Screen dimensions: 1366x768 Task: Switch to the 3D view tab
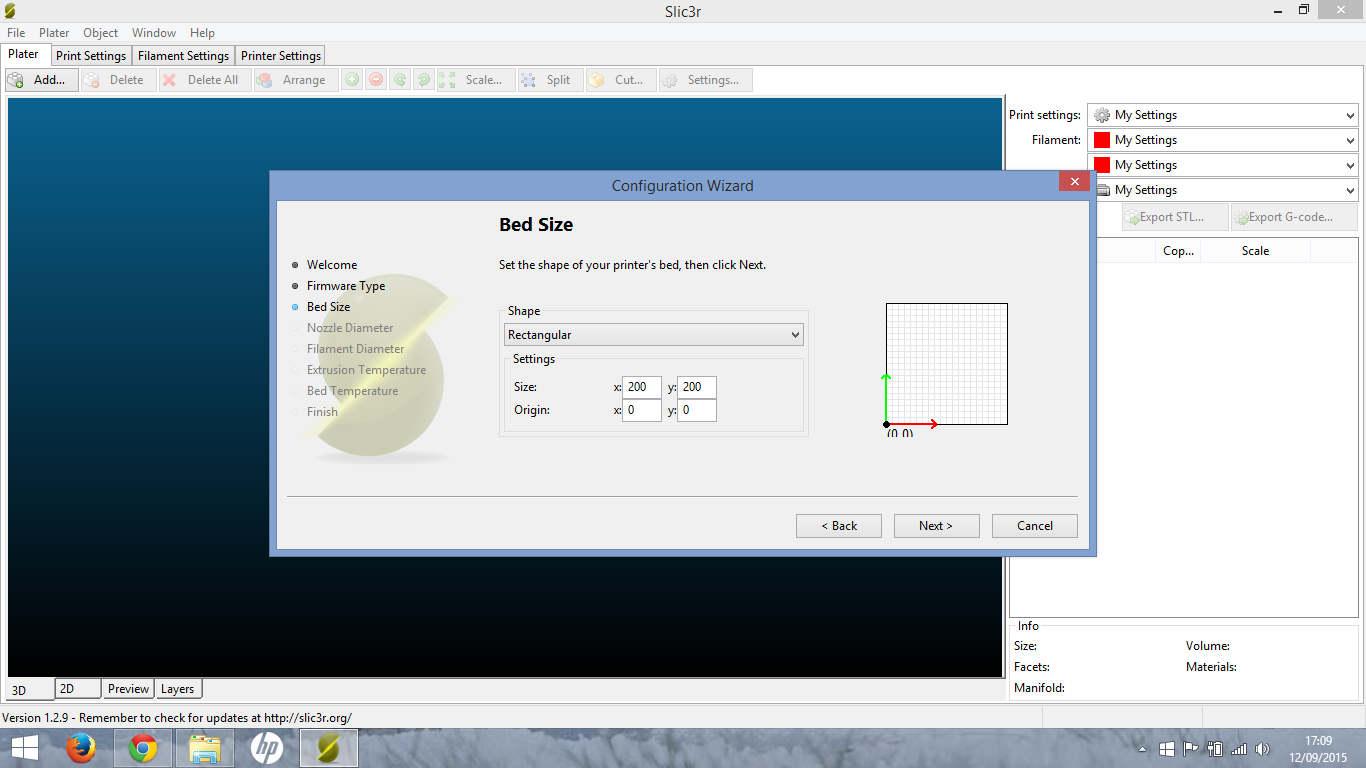28,689
